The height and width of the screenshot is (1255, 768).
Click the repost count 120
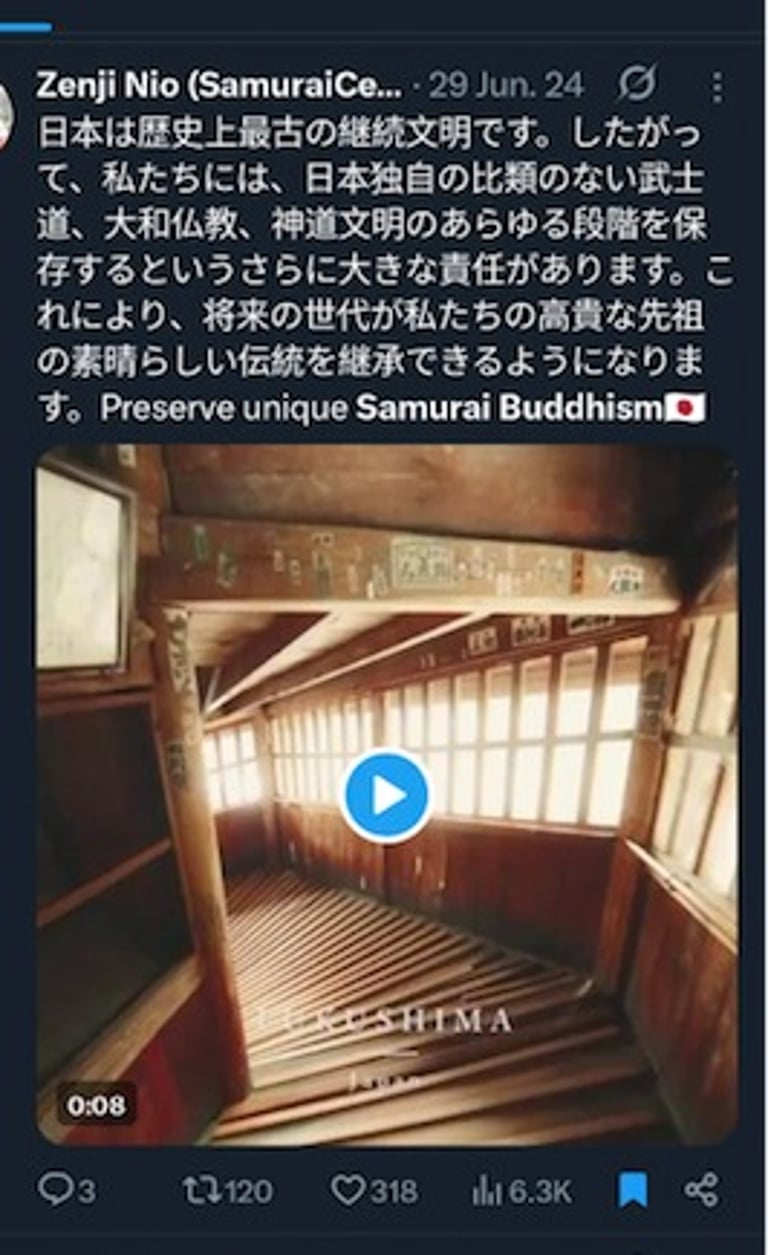point(247,1191)
